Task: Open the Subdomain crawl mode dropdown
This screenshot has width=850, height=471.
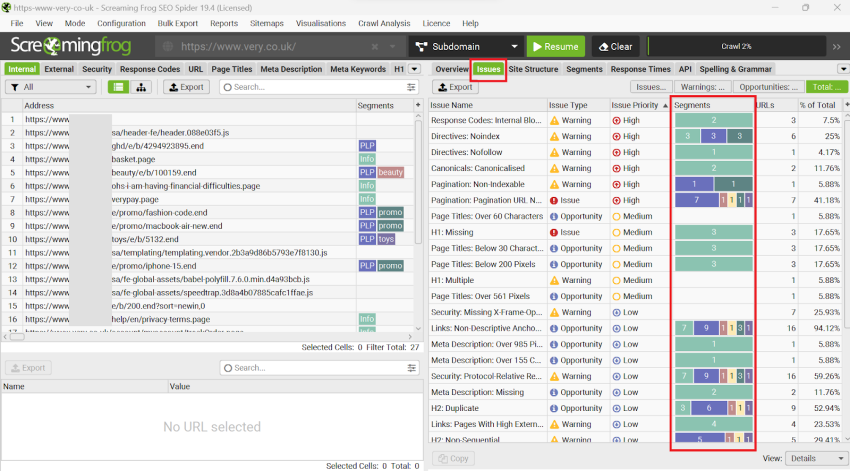Action: click(x=466, y=46)
